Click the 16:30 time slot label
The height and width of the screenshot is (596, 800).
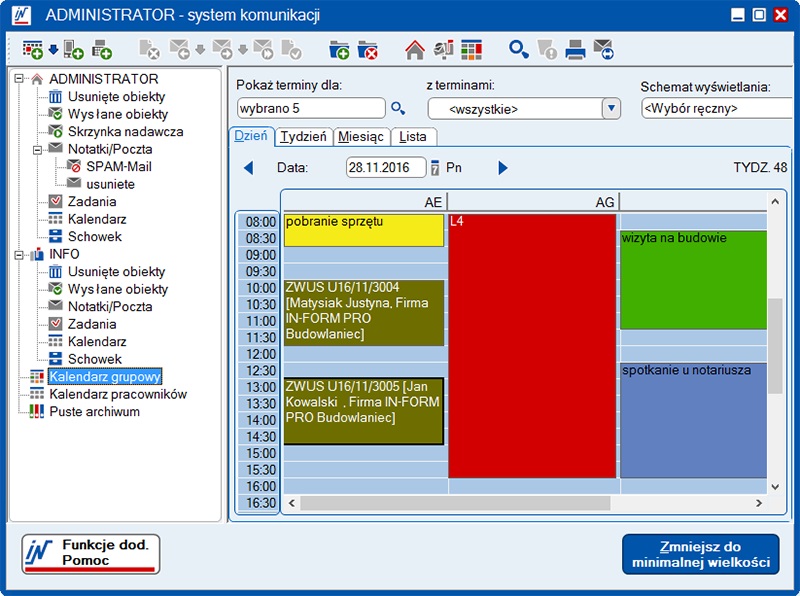pos(260,503)
